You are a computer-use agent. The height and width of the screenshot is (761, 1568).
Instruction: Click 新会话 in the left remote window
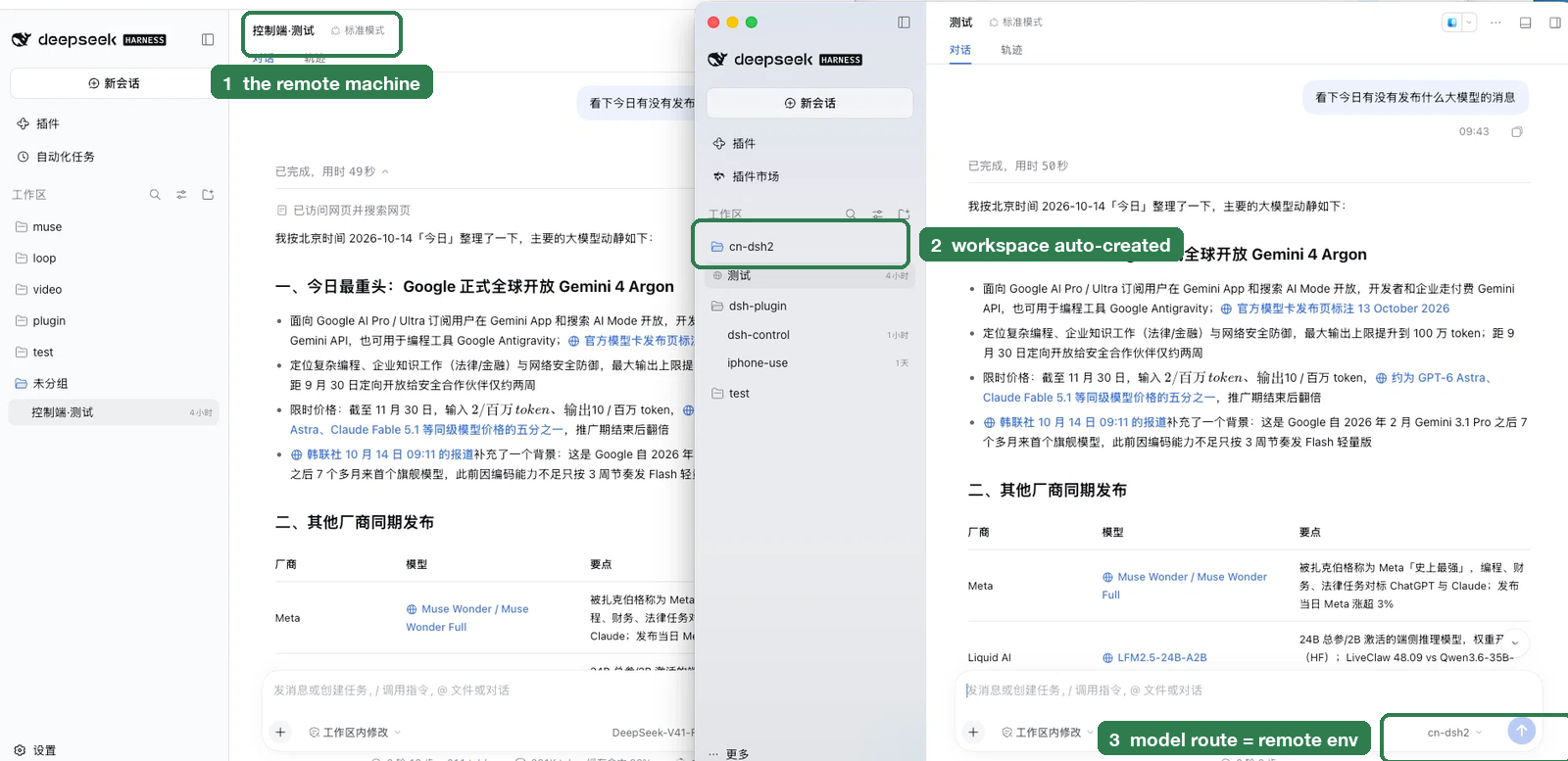(x=114, y=83)
